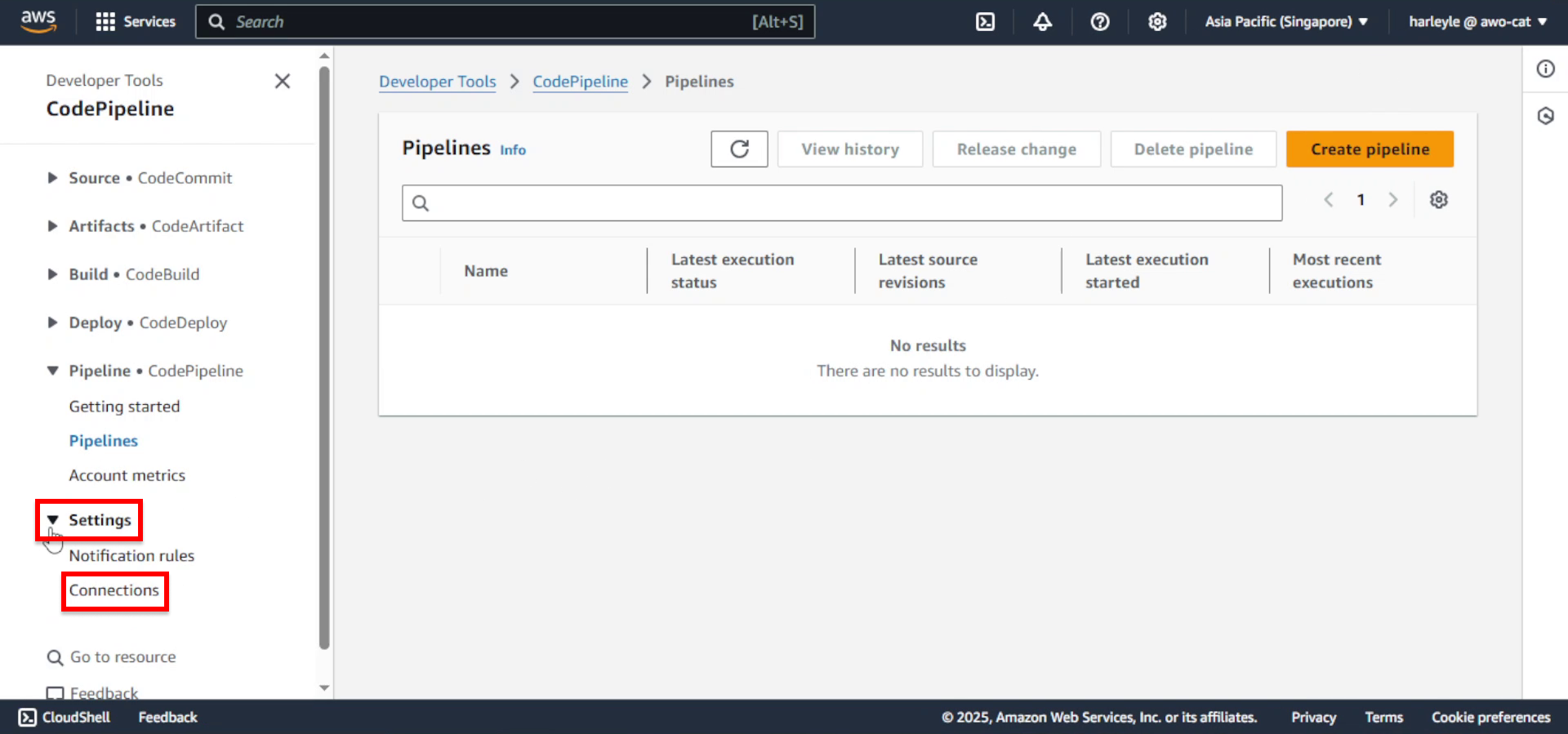Image resolution: width=1568 pixels, height=734 pixels.
Task: Open the info panel icon on right
Action: 1545,69
